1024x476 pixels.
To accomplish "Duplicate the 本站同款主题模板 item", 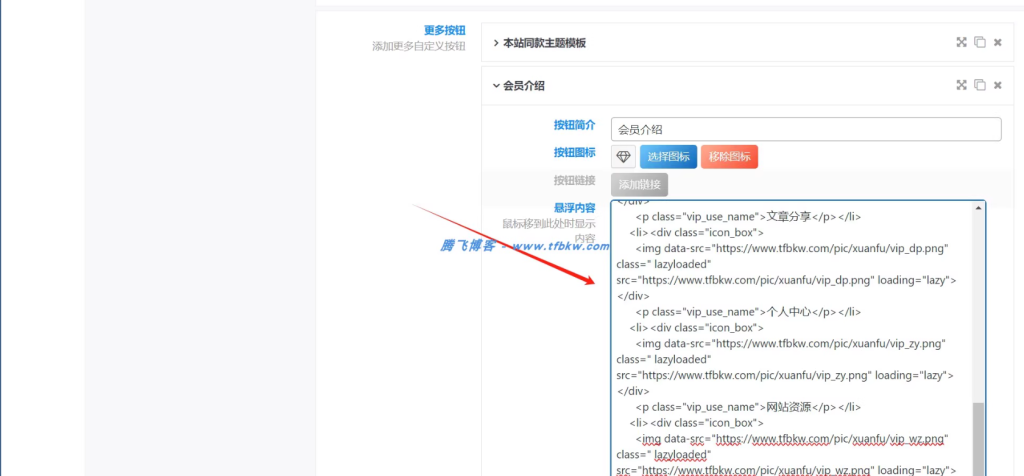I will (x=980, y=43).
